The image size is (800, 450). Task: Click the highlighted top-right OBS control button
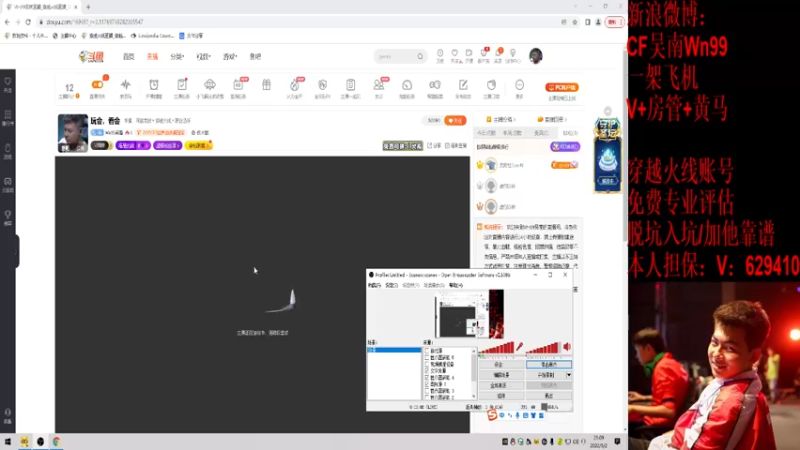[549, 365]
